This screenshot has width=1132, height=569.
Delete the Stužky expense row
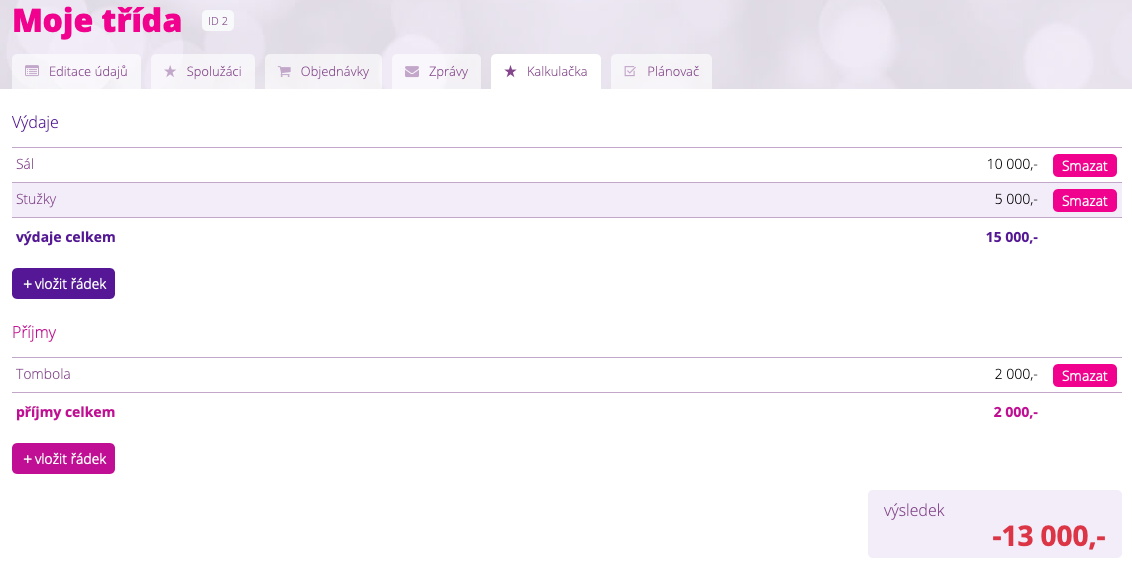tap(1084, 201)
